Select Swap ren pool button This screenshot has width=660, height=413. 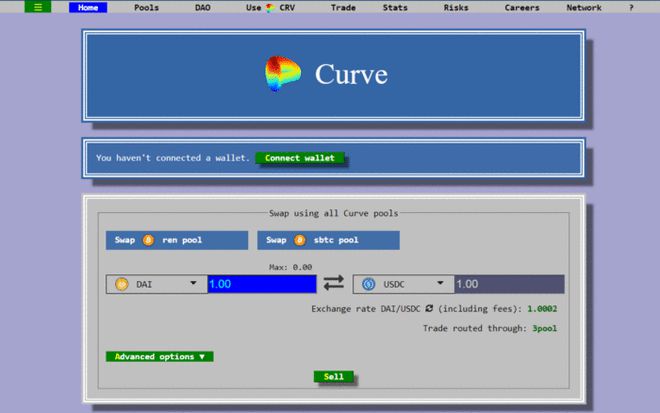[x=177, y=240]
